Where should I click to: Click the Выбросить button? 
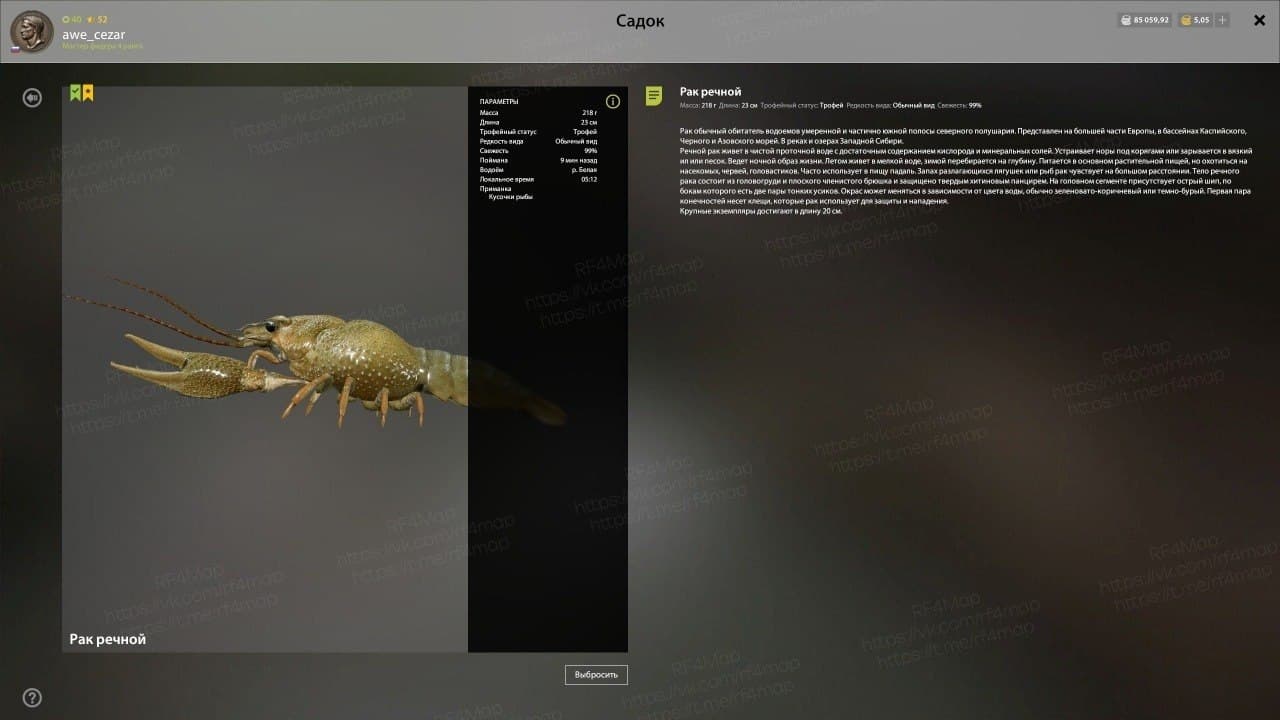[x=596, y=675]
